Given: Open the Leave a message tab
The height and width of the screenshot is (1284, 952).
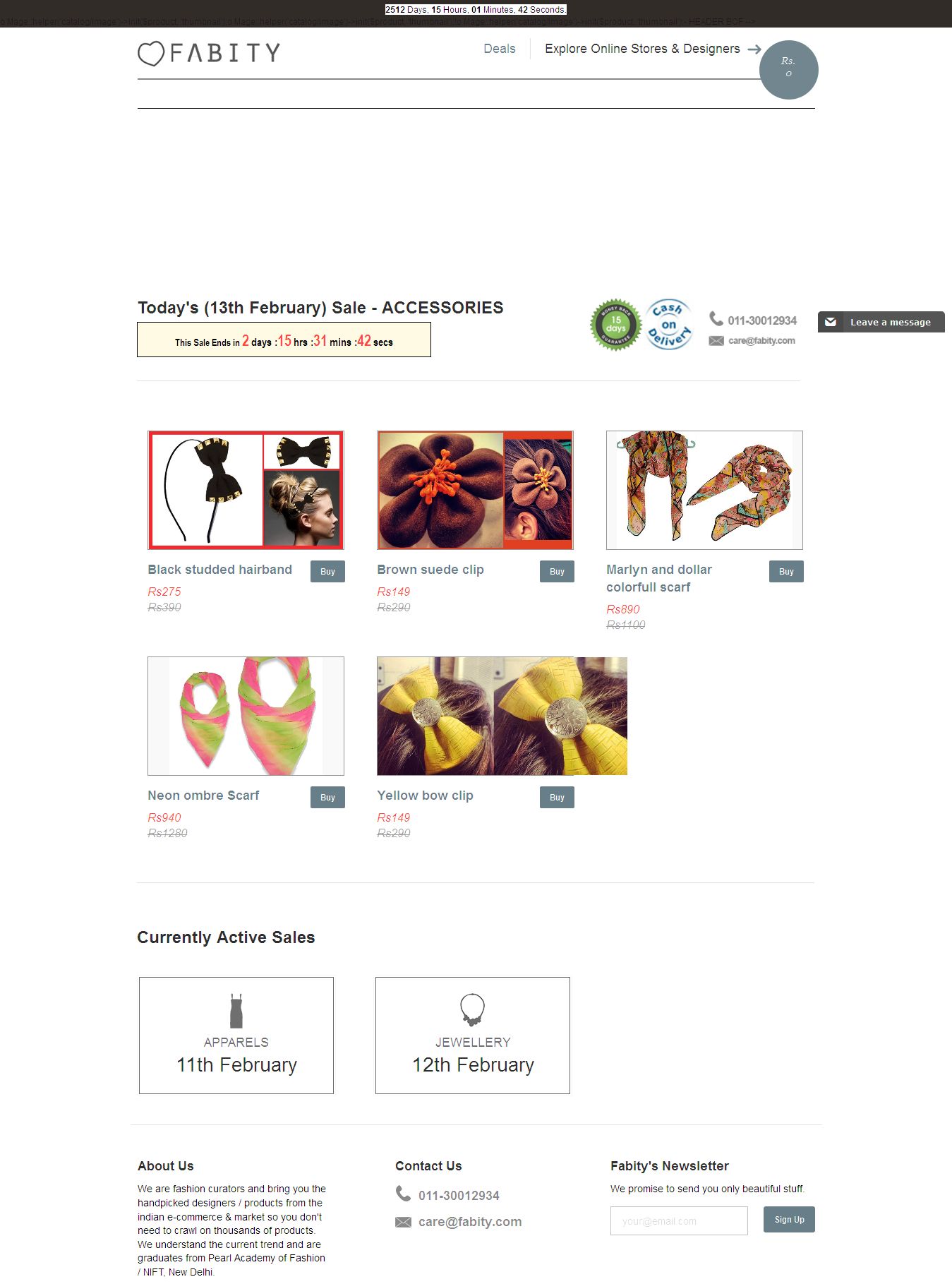Looking at the screenshot, I should 881,322.
